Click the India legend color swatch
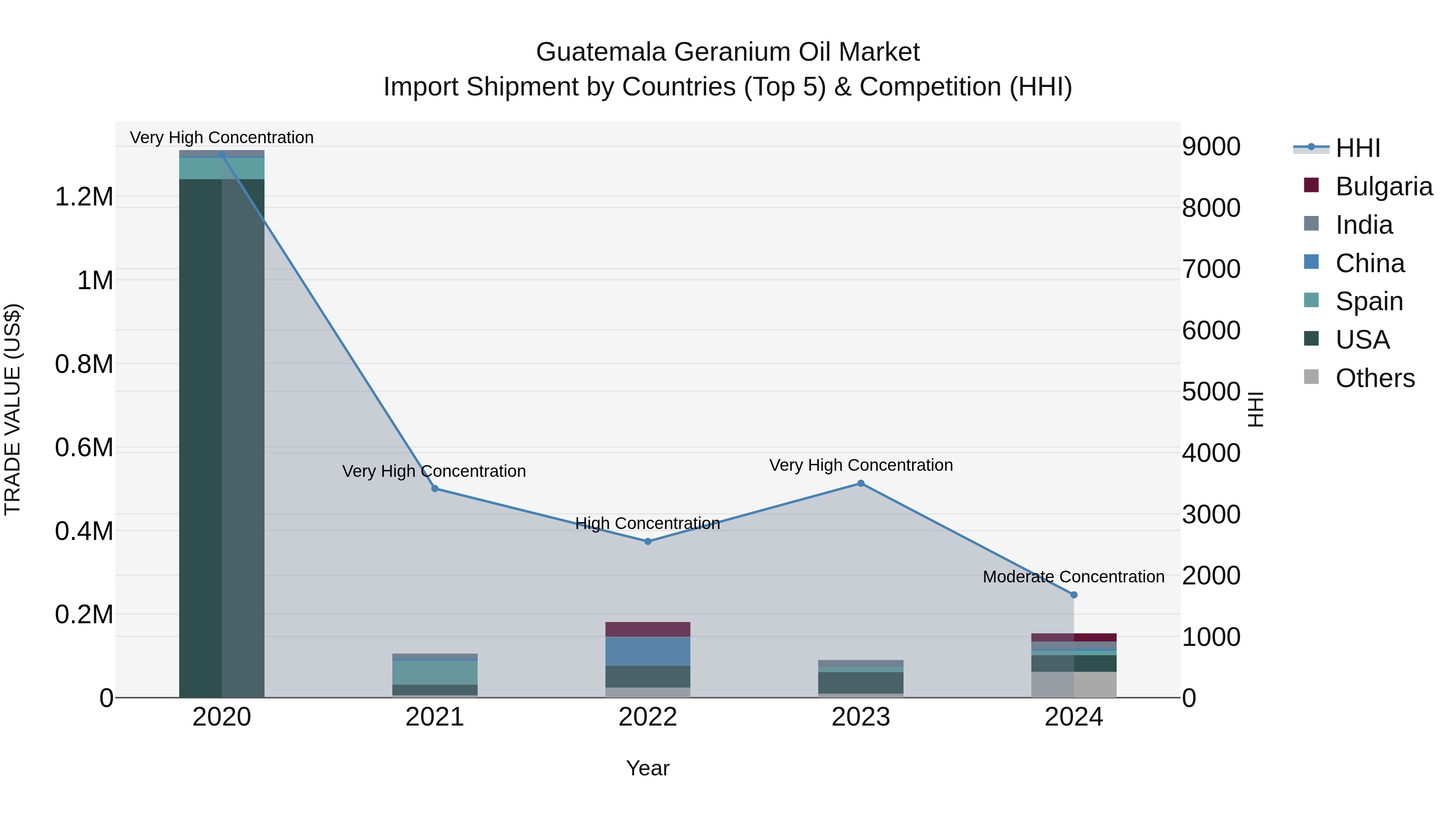This screenshot has height=819, width=1456. [x=1311, y=223]
